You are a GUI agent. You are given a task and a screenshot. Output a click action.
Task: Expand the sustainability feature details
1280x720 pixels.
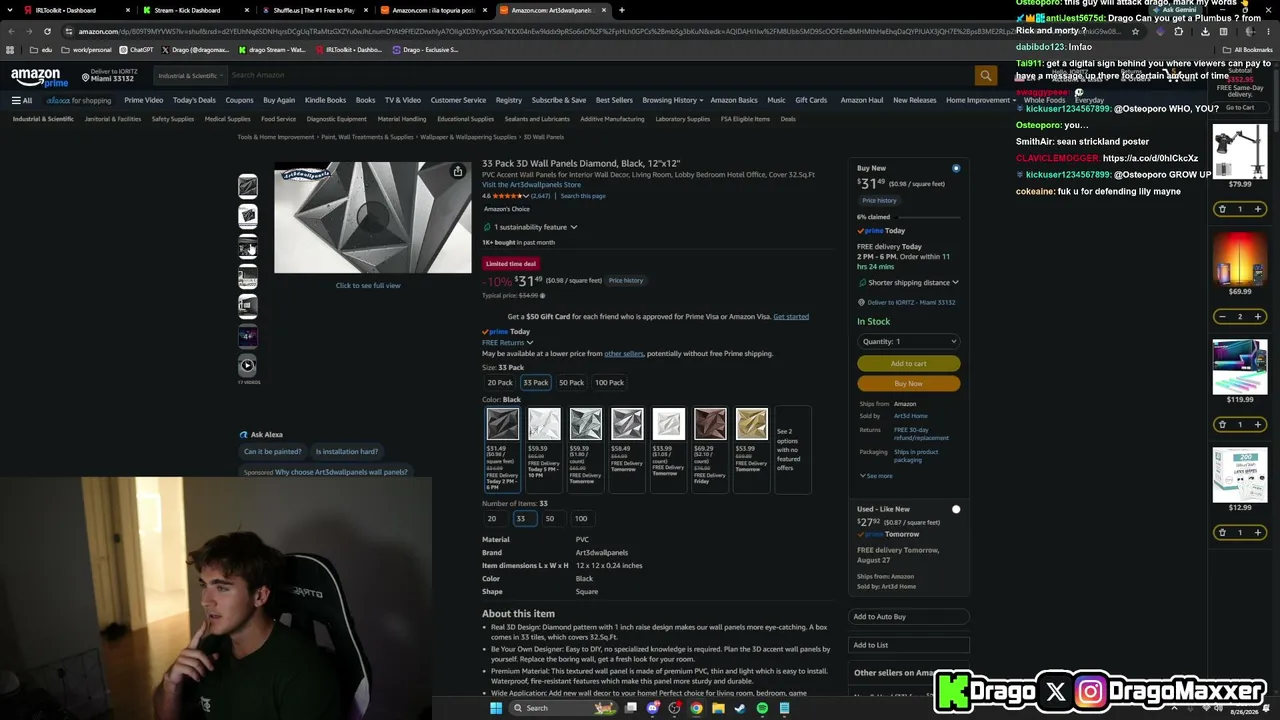[531, 227]
